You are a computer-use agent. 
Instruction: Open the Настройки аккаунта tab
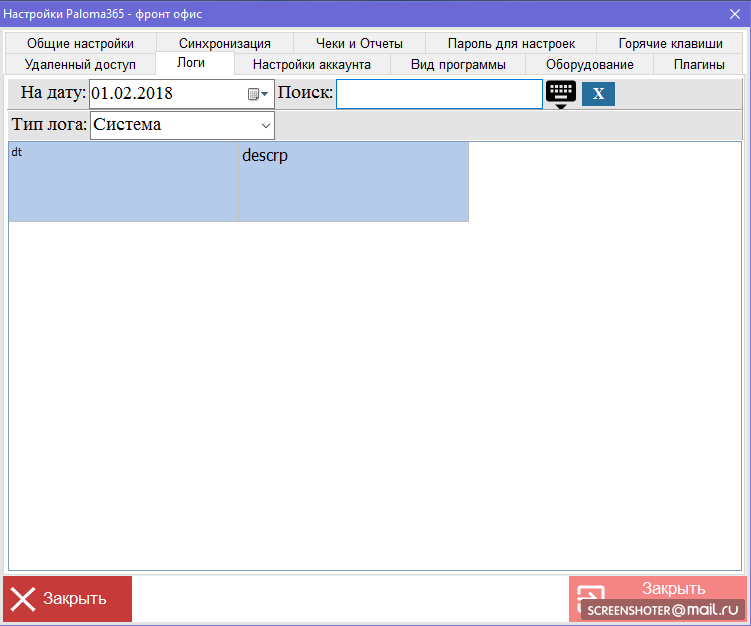click(312, 64)
